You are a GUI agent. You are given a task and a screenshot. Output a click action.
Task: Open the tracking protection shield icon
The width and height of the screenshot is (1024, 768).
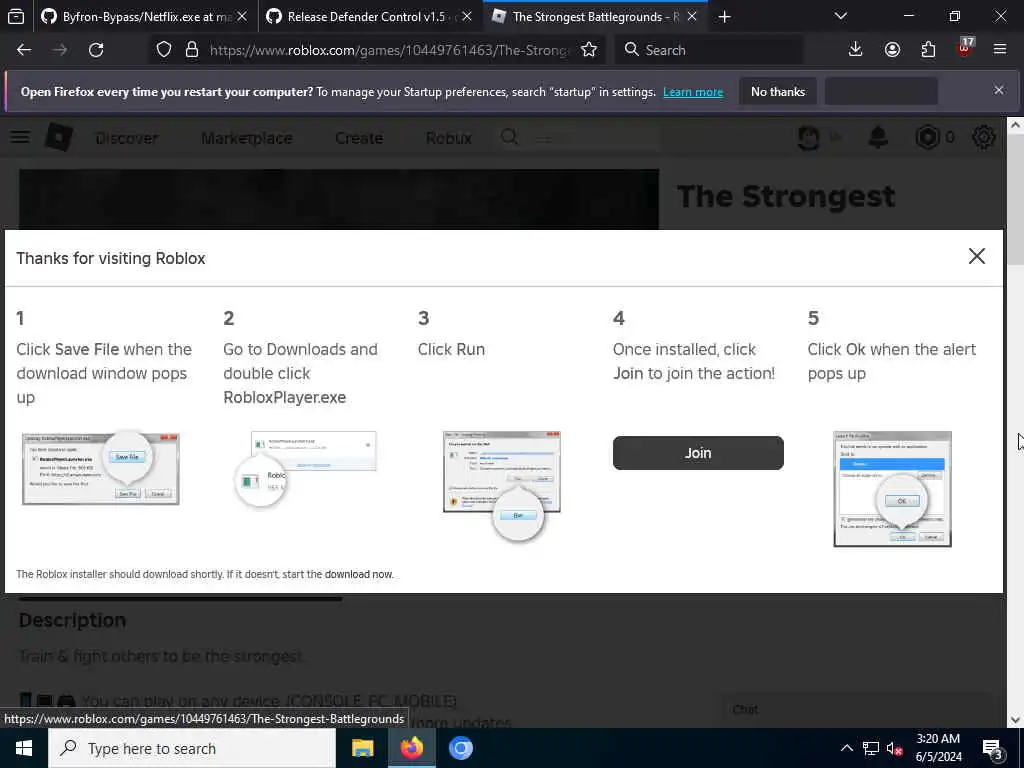(x=164, y=50)
